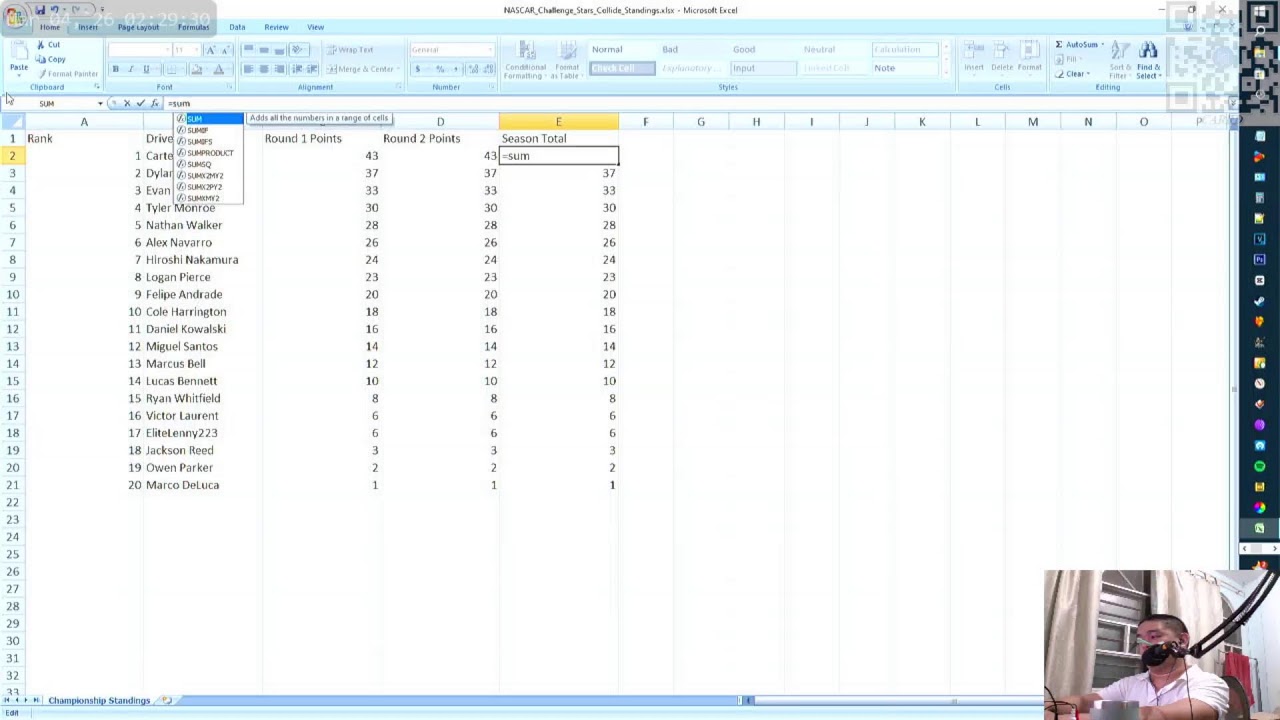
Task: Open the Review tab
Action: tap(276, 27)
